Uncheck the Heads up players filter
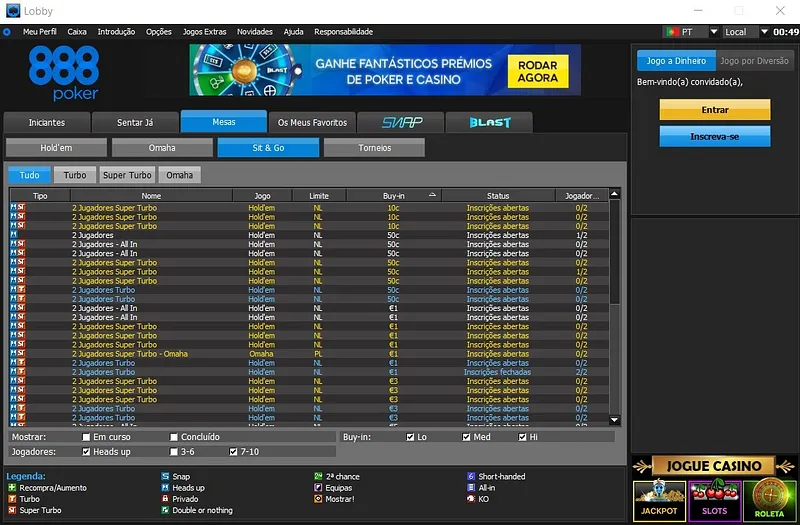 (x=86, y=452)
